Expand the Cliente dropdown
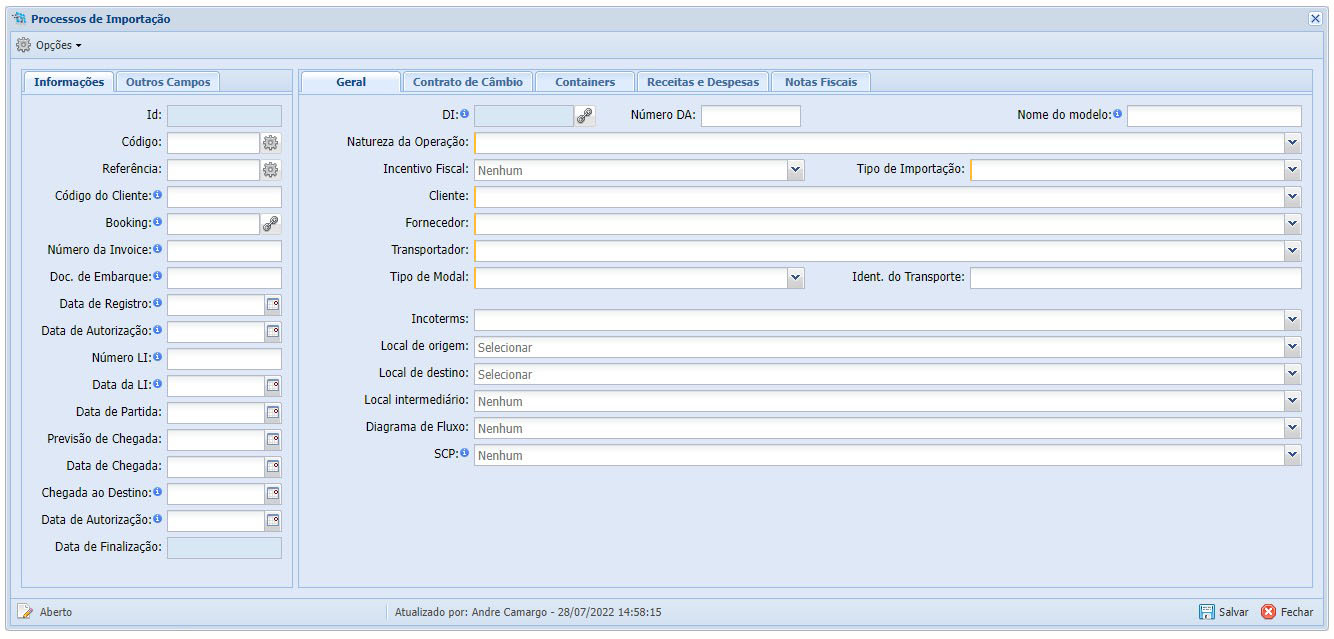Viewport: 1334px width, 639px height. coord(1293,197)
